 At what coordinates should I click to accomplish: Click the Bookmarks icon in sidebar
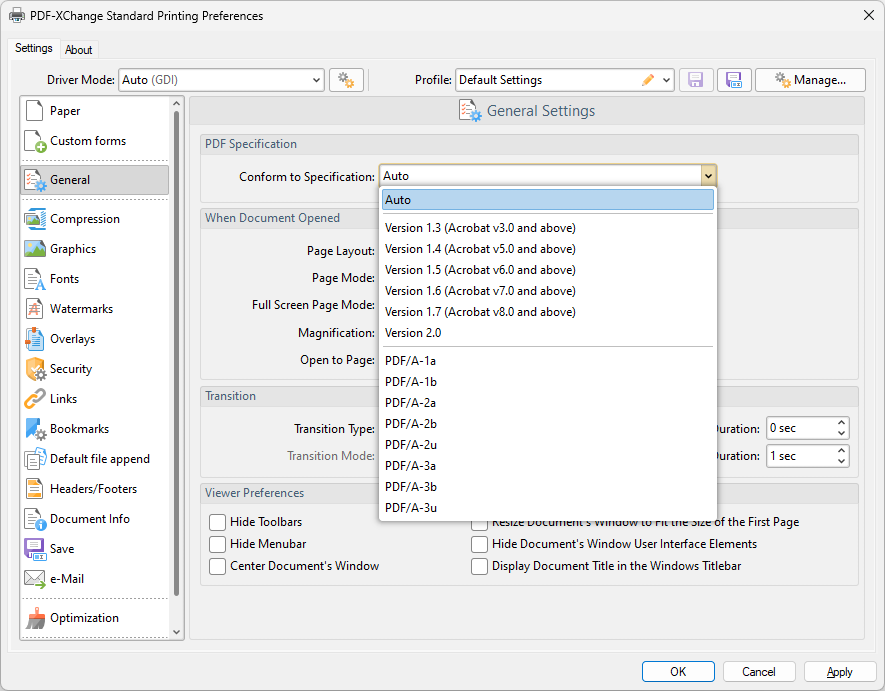(x=35, y=429)
